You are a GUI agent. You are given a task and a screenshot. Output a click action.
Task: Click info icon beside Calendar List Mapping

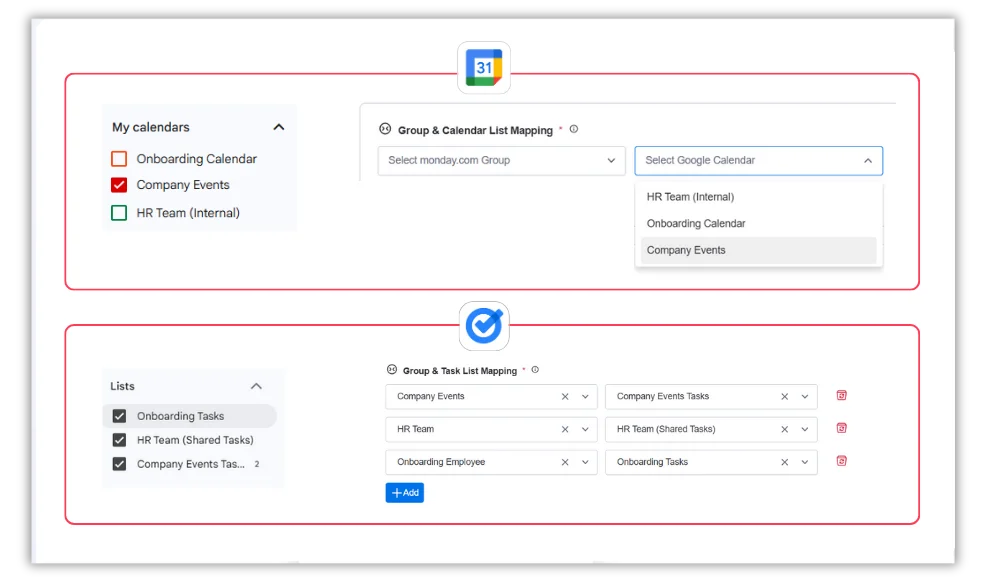coord(573,129)
